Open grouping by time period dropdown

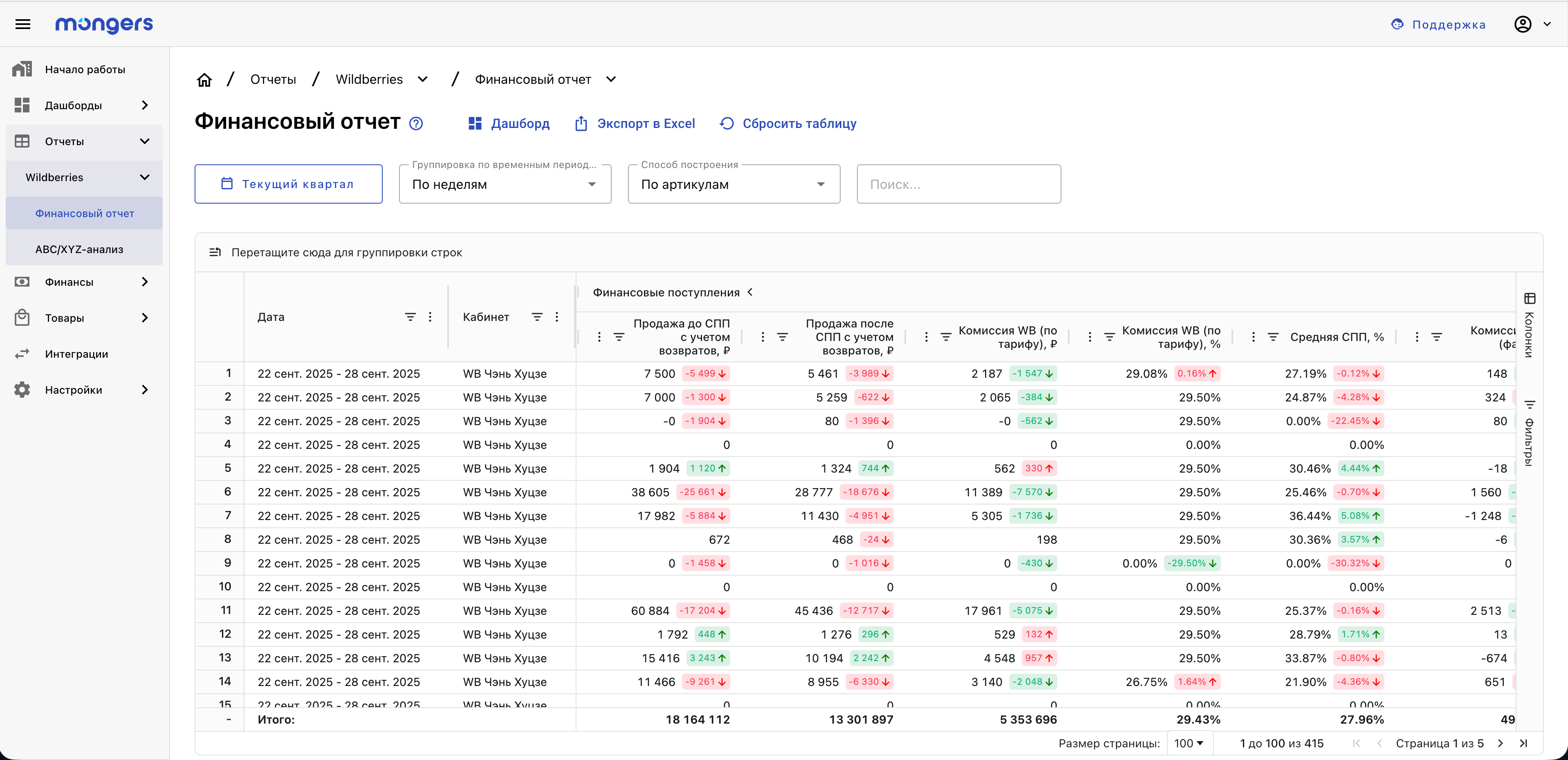pyautogui.click(x=505, y=184)
